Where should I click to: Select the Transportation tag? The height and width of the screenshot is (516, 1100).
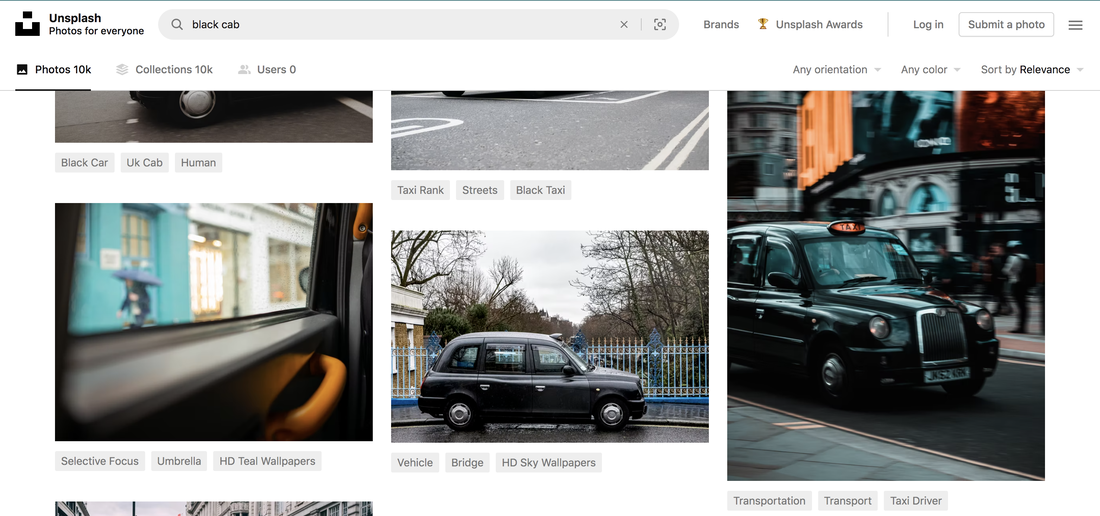pos(769,501)
